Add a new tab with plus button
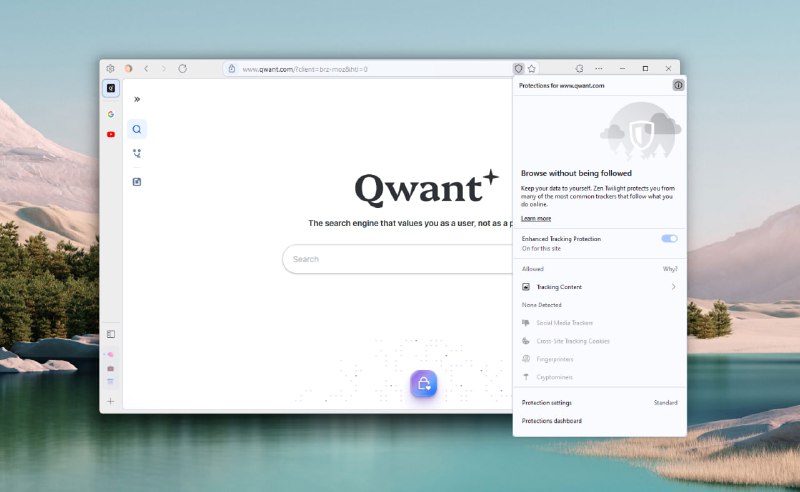 click(111, 401)
